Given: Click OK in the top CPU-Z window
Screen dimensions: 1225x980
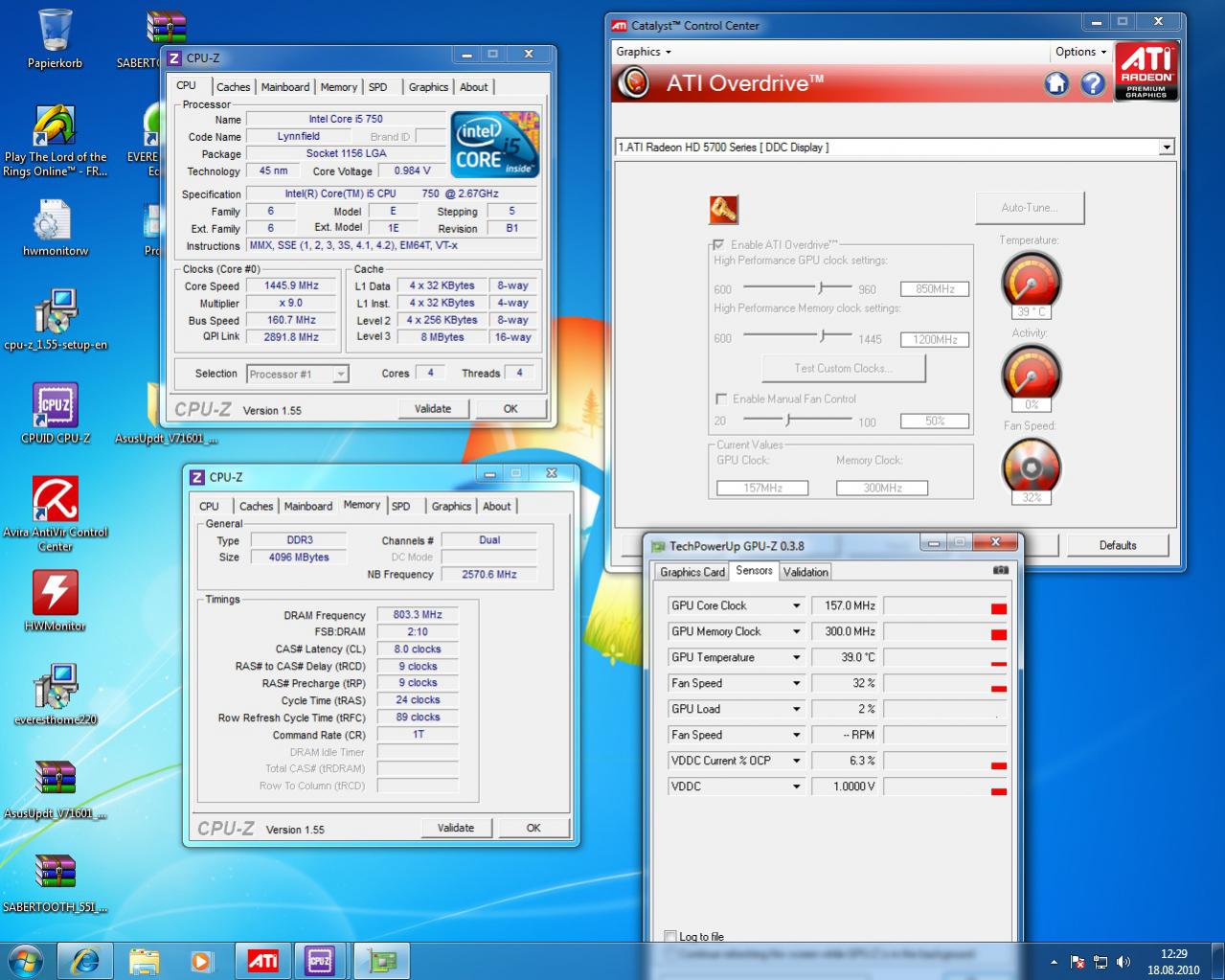Looking at the screenshot, I should click(x=510, y=409).
